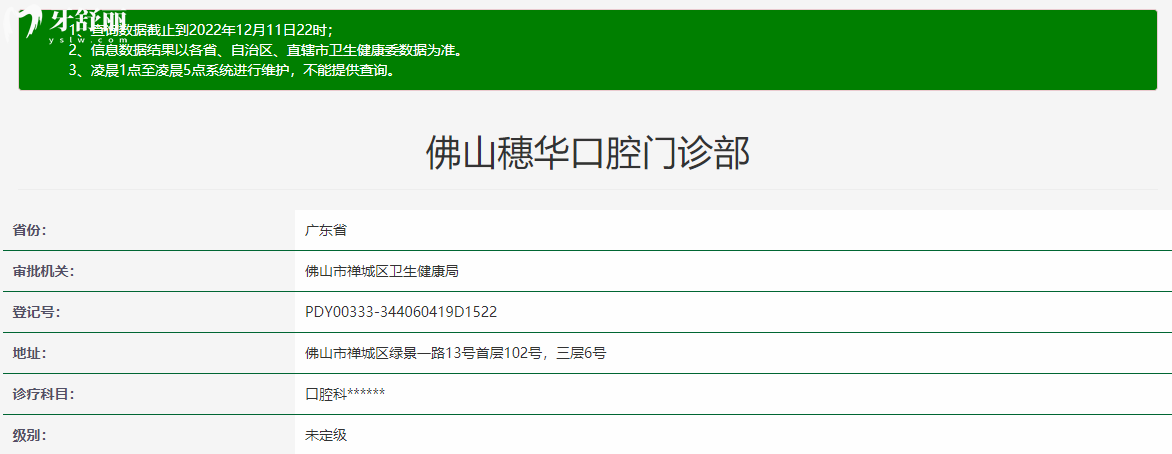Select the value 口腔科******

(345, 393)
